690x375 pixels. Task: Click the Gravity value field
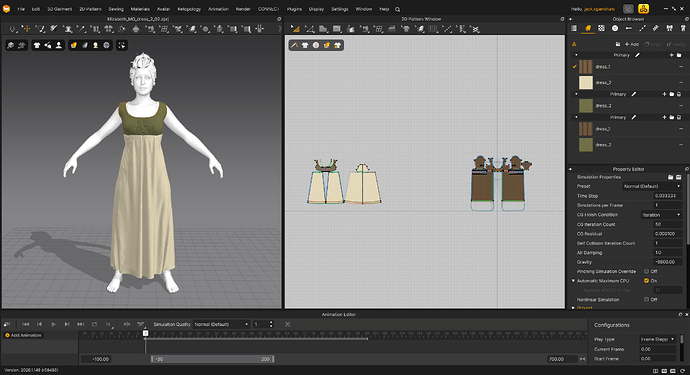pos(667,262)
